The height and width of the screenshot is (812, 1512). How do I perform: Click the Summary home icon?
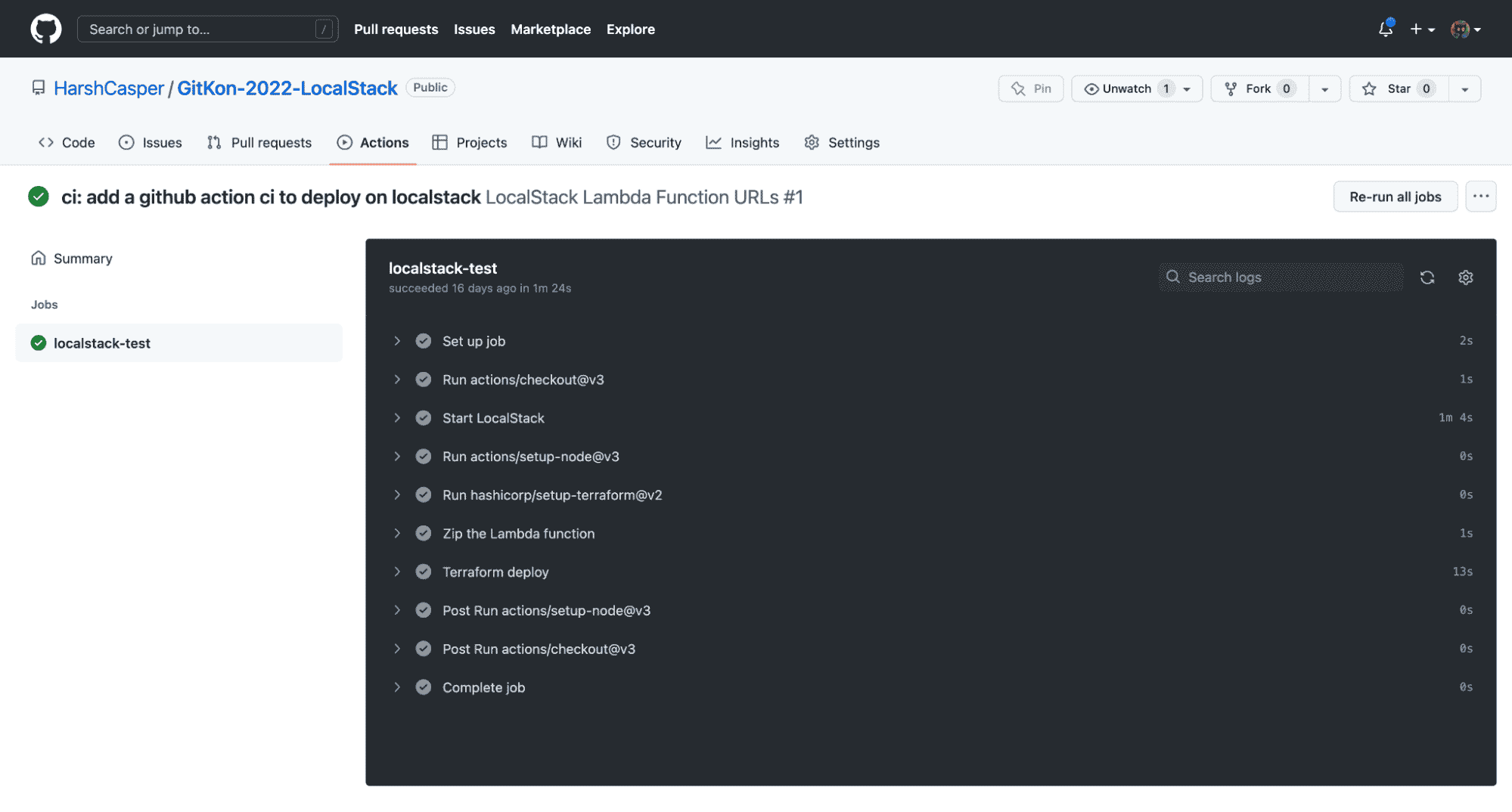click(x=39, y=258)
